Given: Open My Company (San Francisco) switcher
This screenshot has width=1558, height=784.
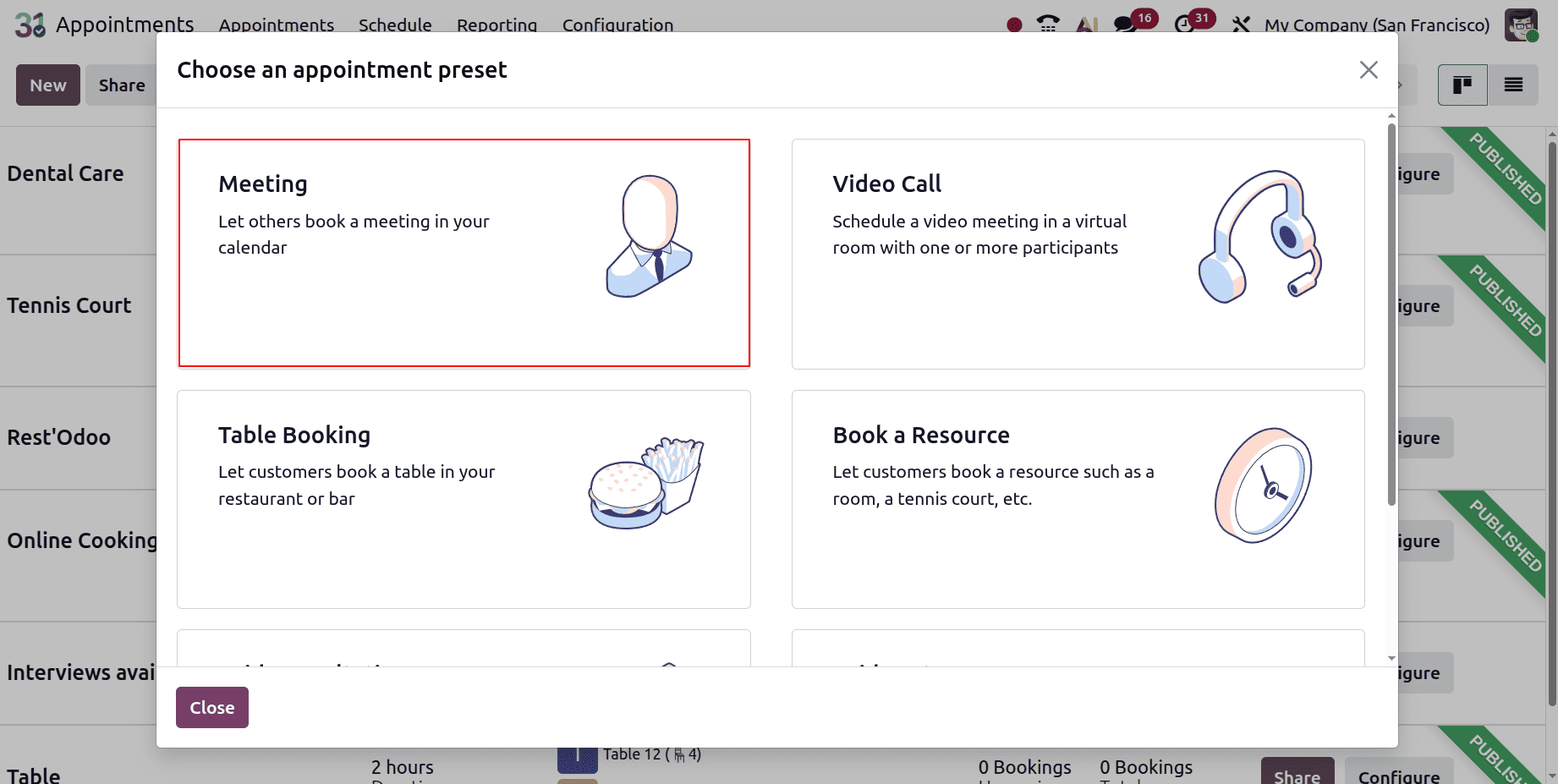Looking at the screenshot, I should 1377,25.
